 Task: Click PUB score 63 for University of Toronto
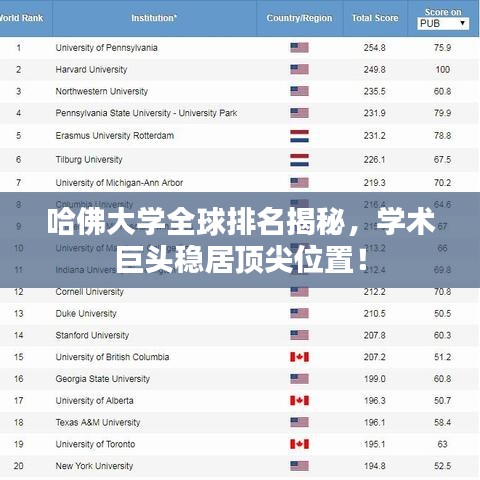(443, 444)
